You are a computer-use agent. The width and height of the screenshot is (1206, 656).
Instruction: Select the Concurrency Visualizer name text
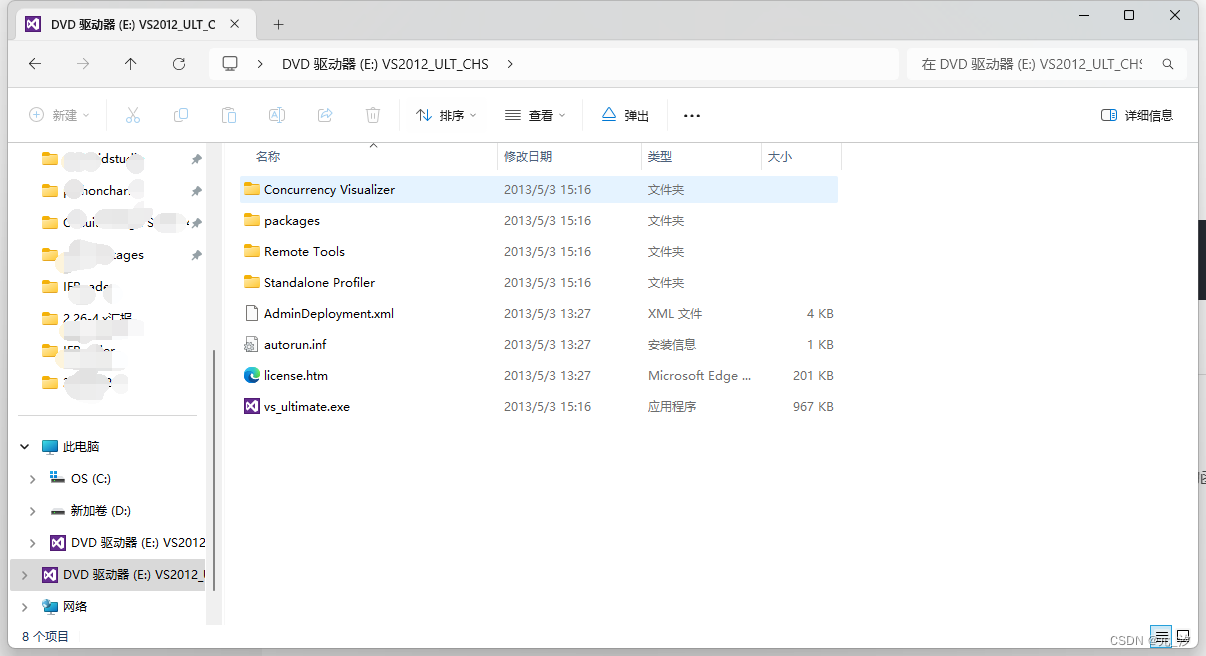[329, 189]
